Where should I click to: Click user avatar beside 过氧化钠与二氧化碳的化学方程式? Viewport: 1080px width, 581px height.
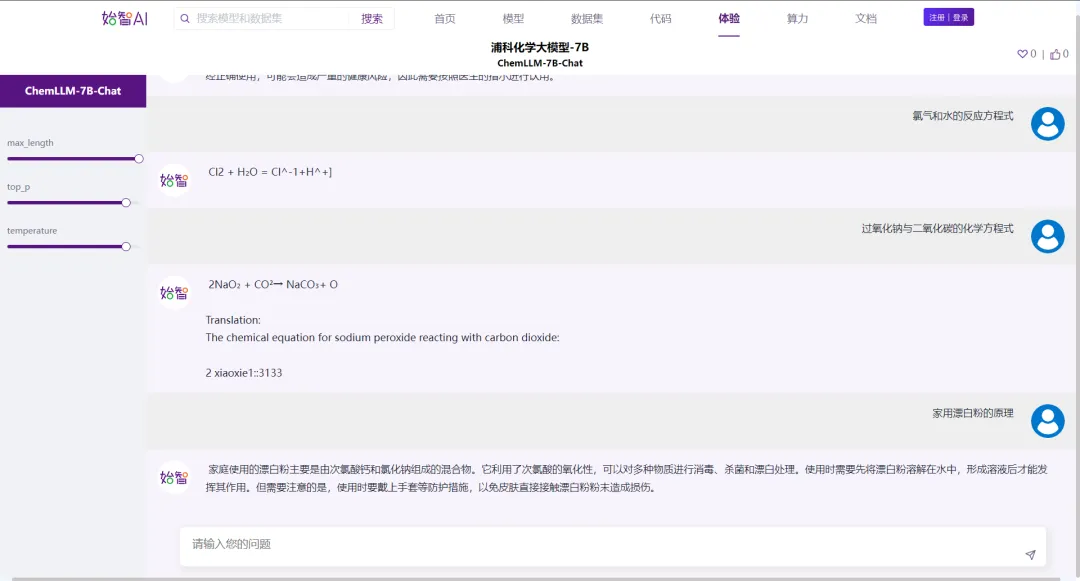(x=1048, y=236)
